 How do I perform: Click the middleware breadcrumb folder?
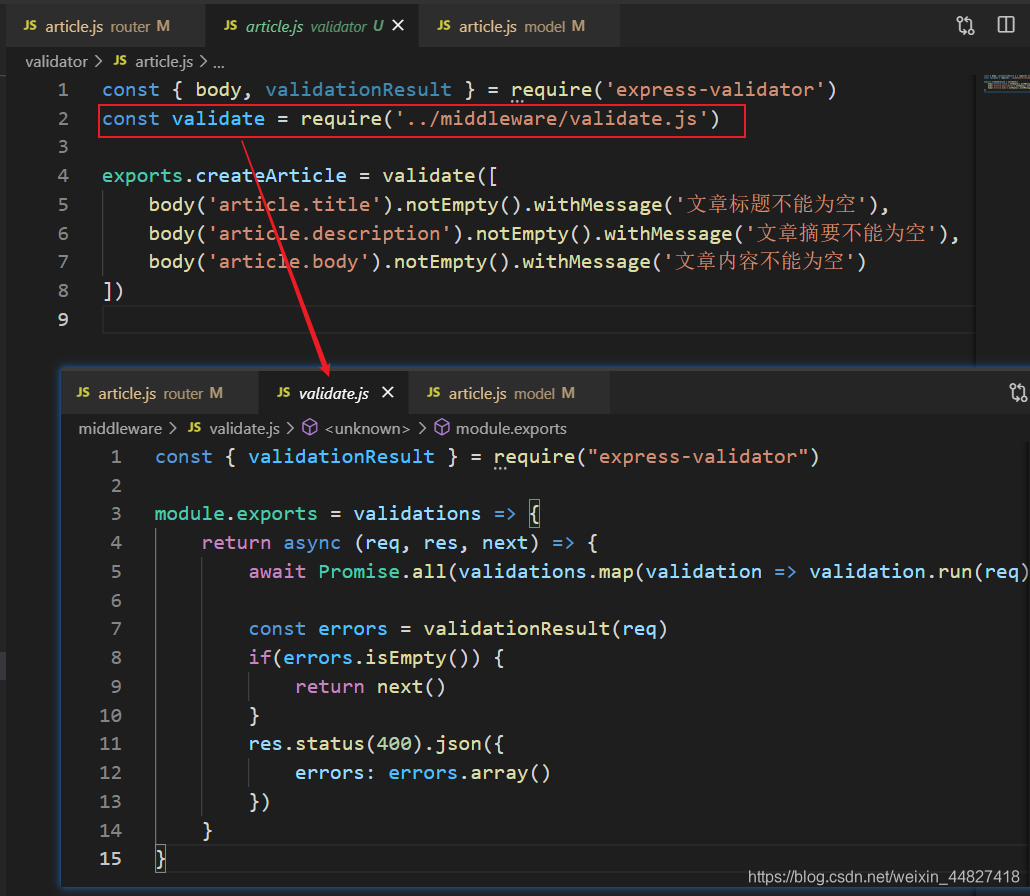pos(120,429)
